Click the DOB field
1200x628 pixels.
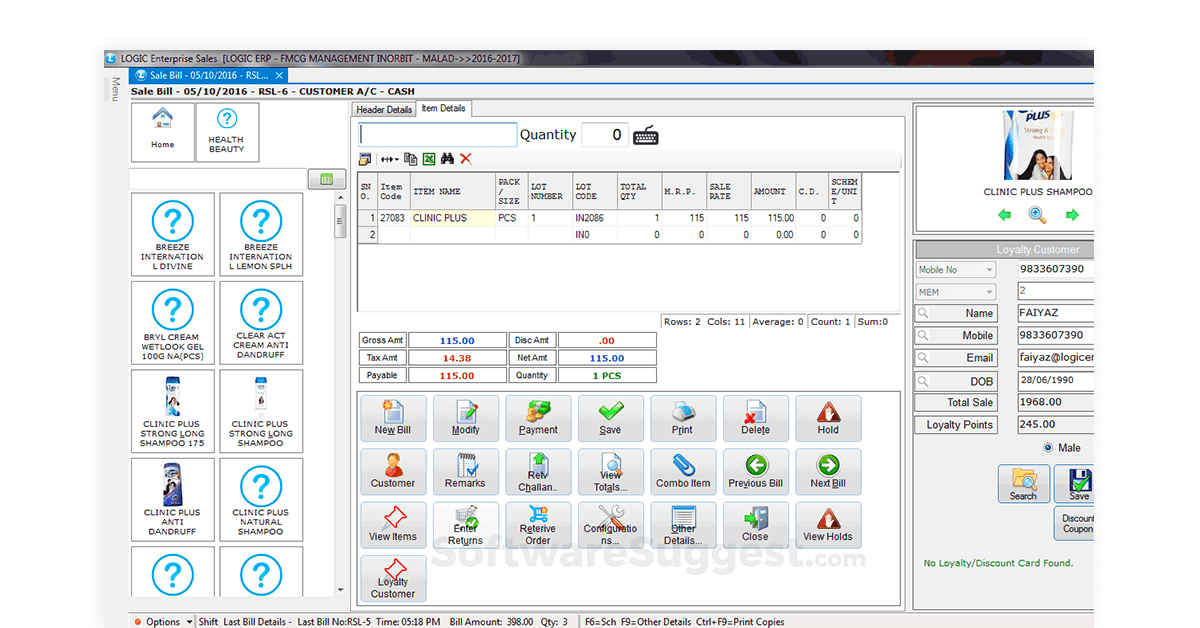(x=1056, y=381)
